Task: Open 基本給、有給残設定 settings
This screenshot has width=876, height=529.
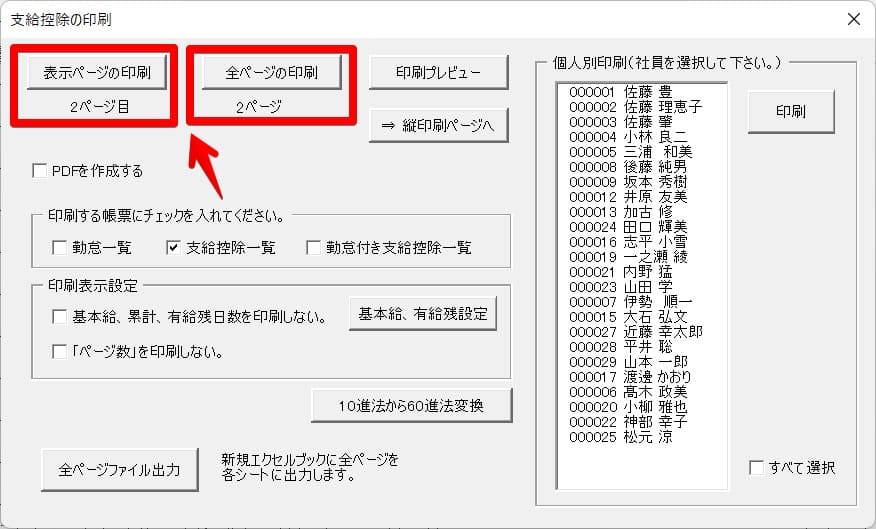Action: pyautogui.click(x=421, y=314)
